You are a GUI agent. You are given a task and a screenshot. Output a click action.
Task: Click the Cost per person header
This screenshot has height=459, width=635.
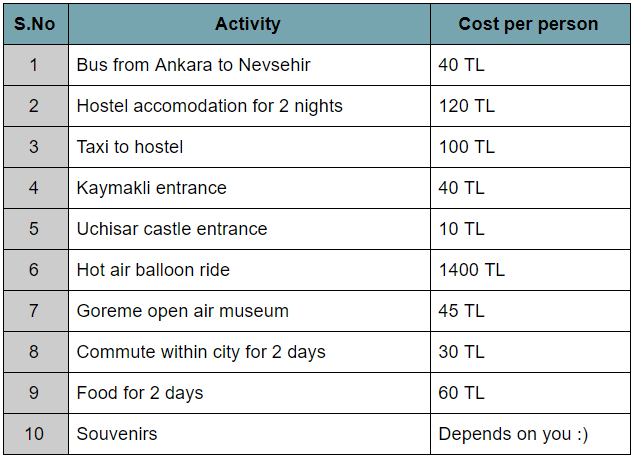click(528, 24)
